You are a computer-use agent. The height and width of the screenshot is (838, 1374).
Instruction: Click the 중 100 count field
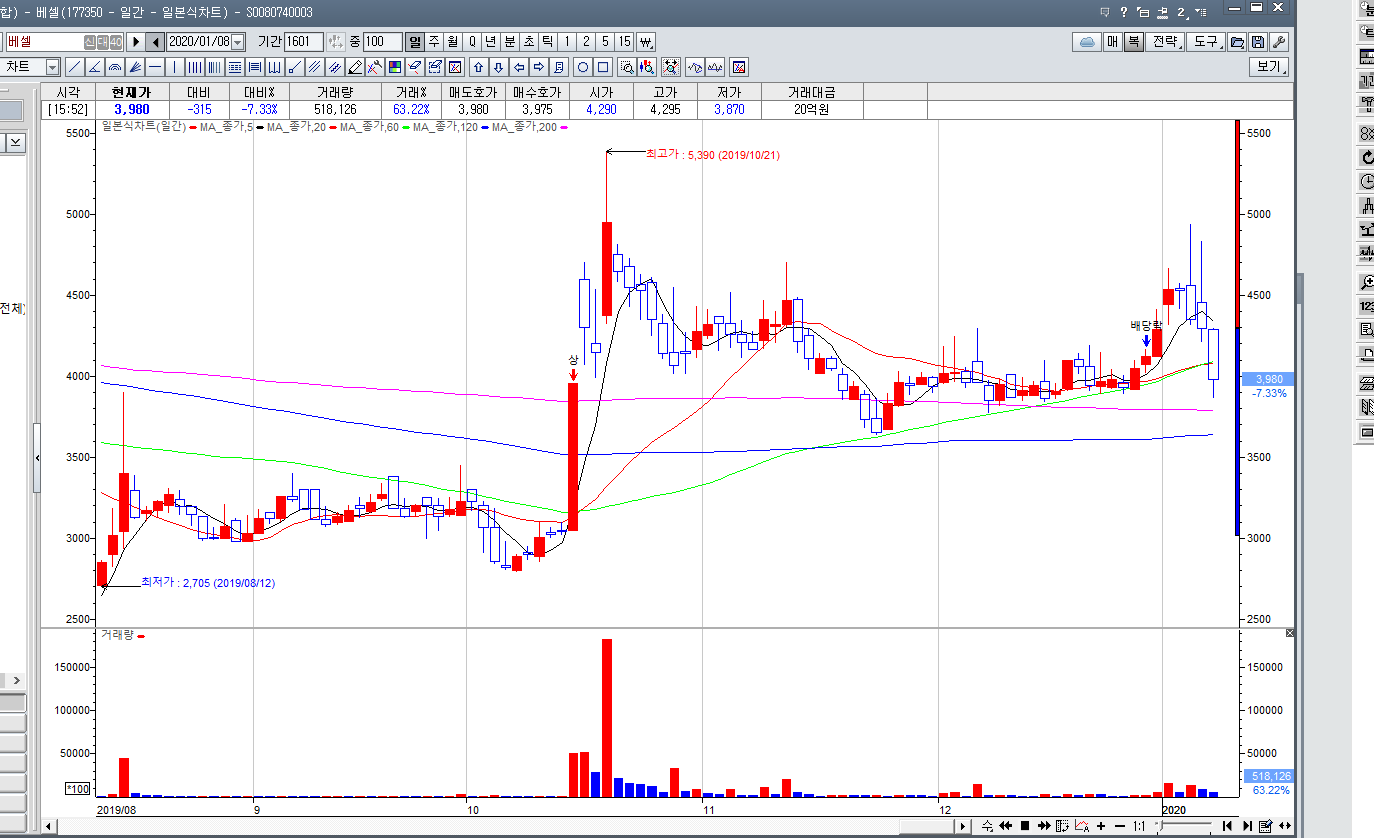point(383,42)
